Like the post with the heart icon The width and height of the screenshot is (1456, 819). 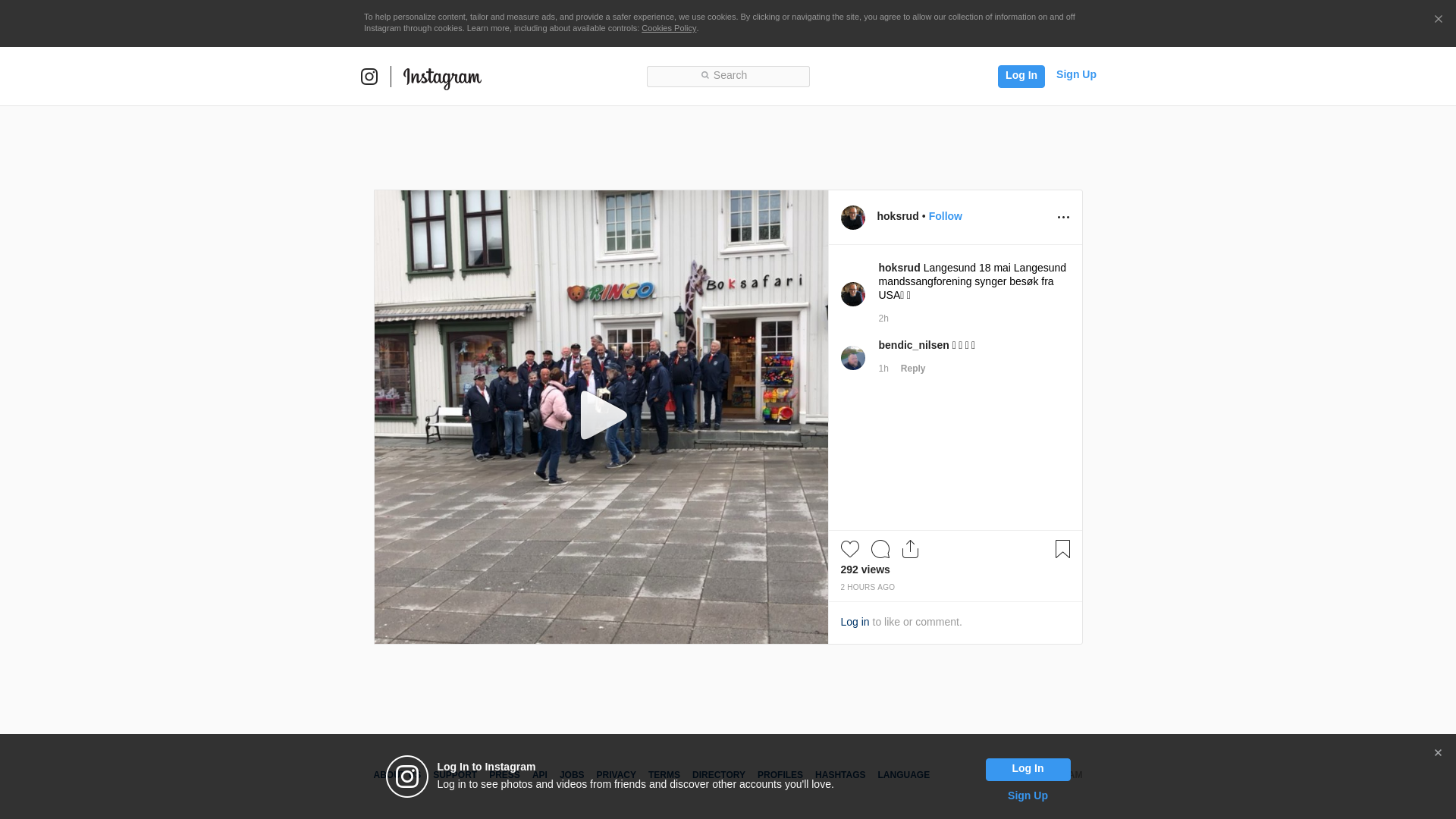(x=850, y=549)
